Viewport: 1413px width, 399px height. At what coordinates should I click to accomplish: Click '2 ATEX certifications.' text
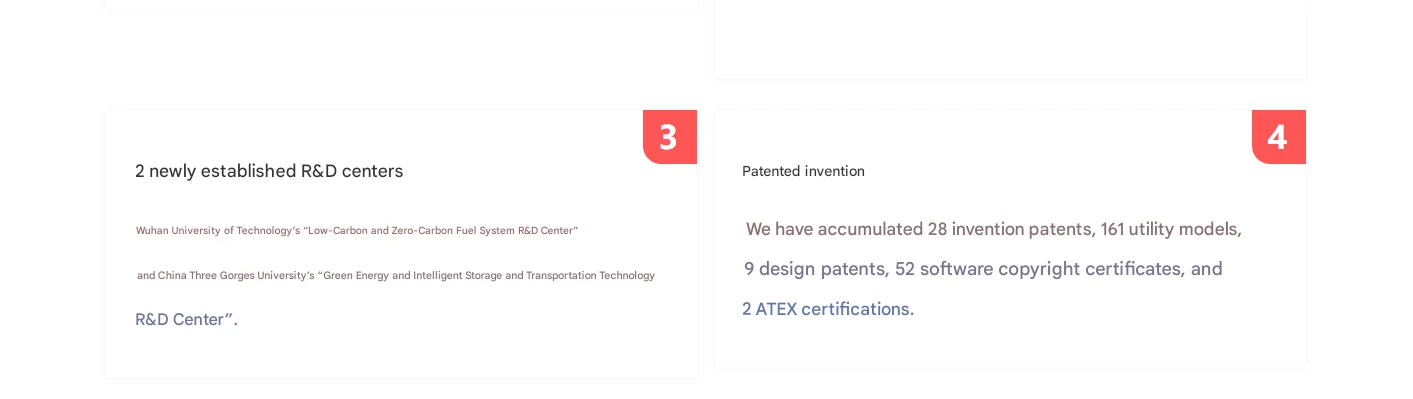[x=828, y=309]
